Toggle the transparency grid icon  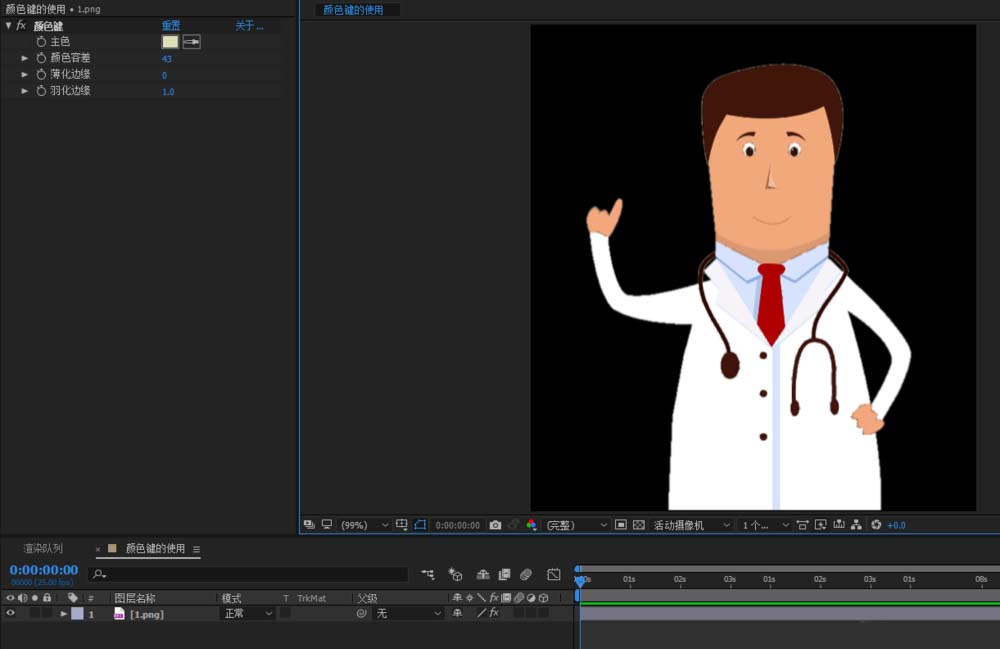point(639,525)
